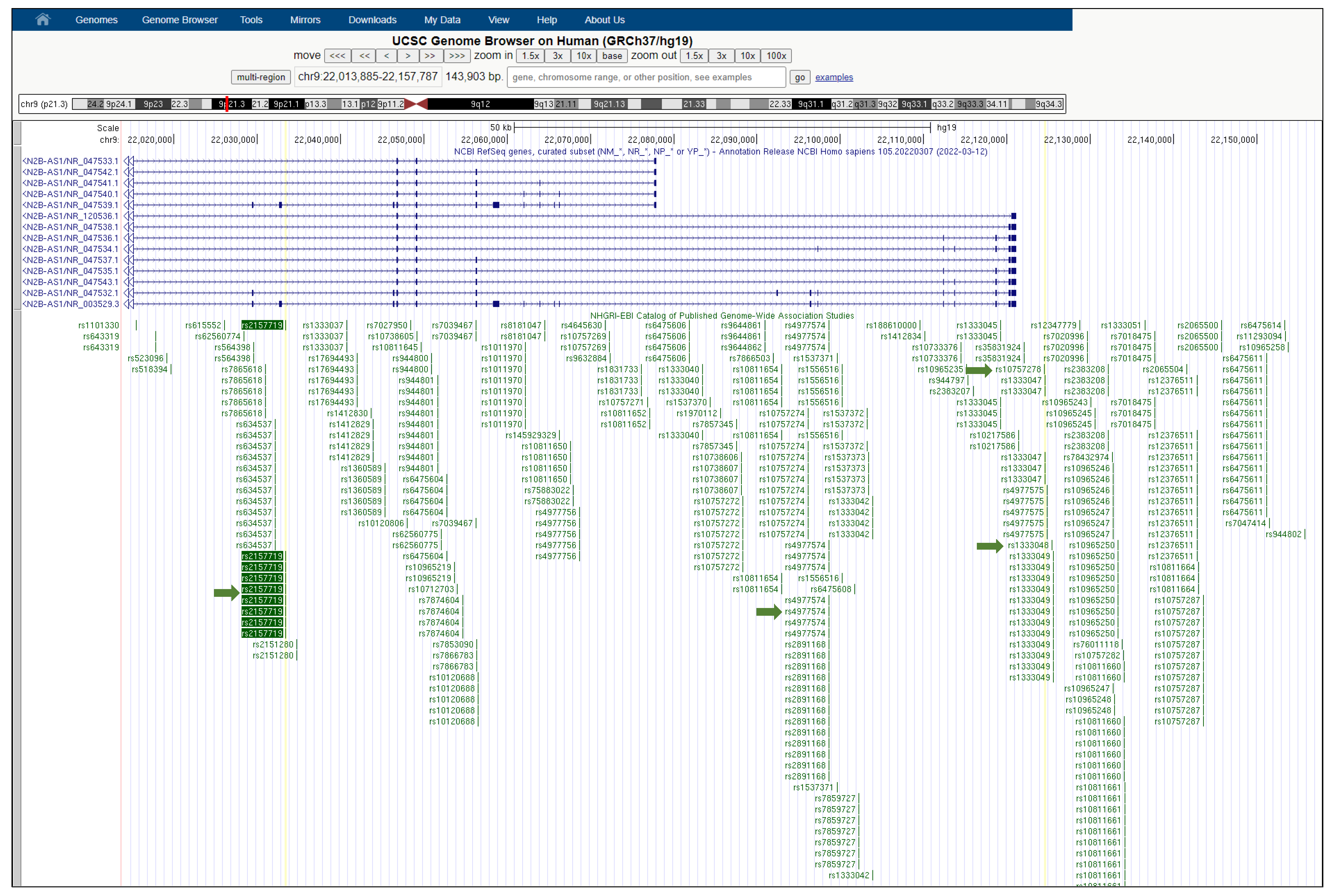Click the home icon in navigation bar
Screen dimensions: 1337x896
(x=43, y=20)
